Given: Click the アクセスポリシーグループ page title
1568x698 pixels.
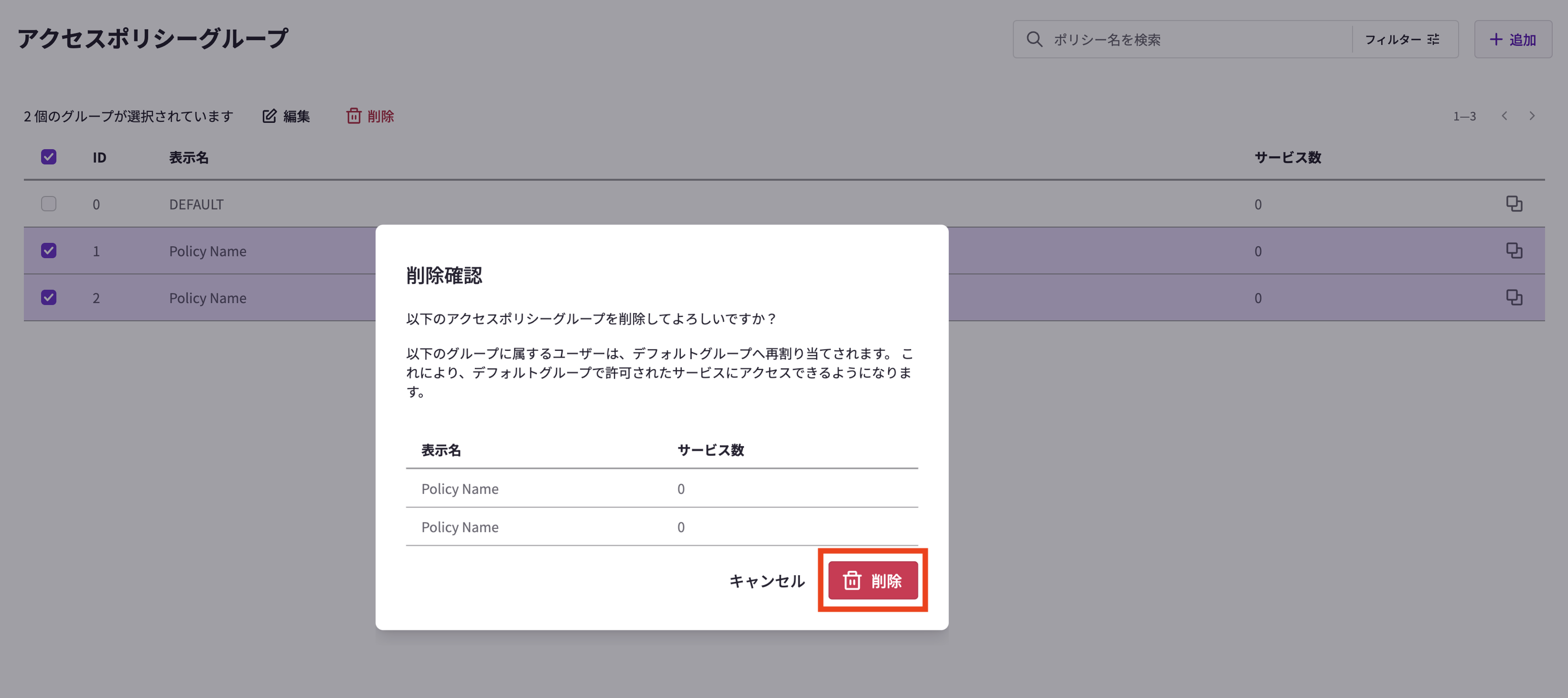Looking at the screenshot, I should [153, 38].
